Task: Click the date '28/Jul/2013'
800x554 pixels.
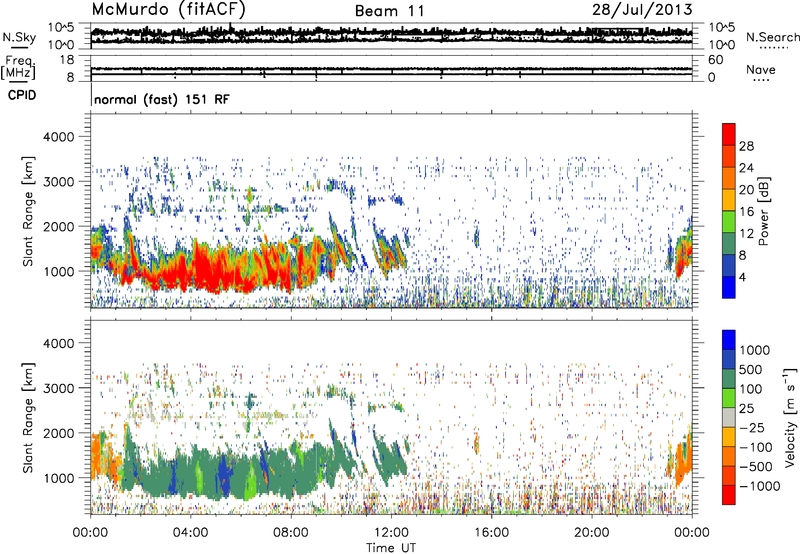Action: point(642,10)
